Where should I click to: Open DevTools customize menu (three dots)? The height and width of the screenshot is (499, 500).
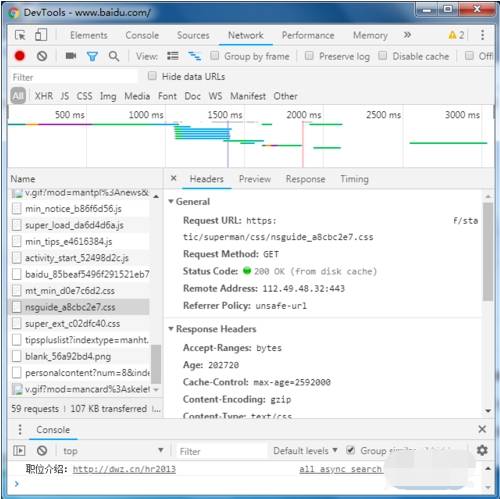point(482,35)
